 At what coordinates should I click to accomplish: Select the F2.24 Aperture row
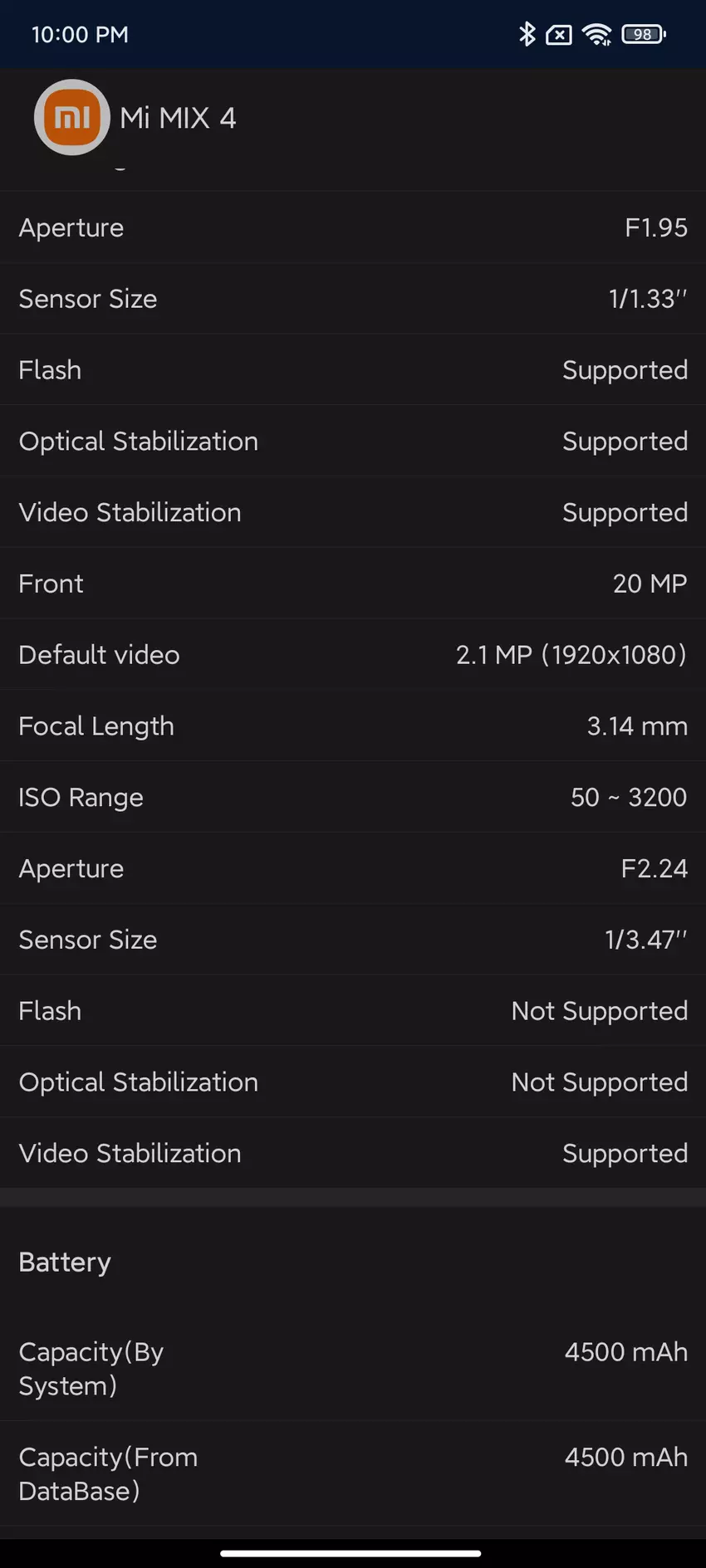353,869
